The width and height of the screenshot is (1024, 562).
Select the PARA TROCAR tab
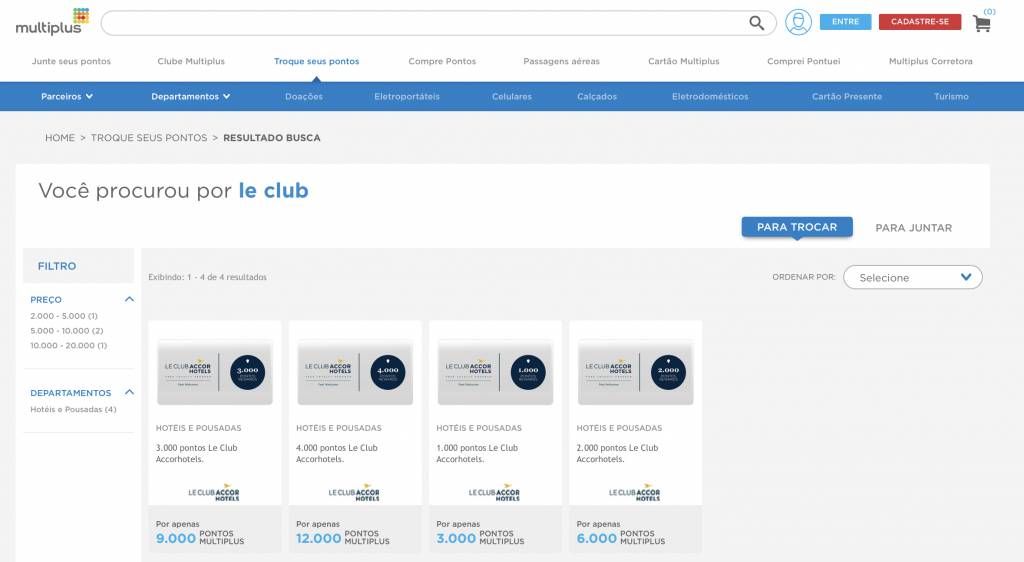tap(797, 227)
